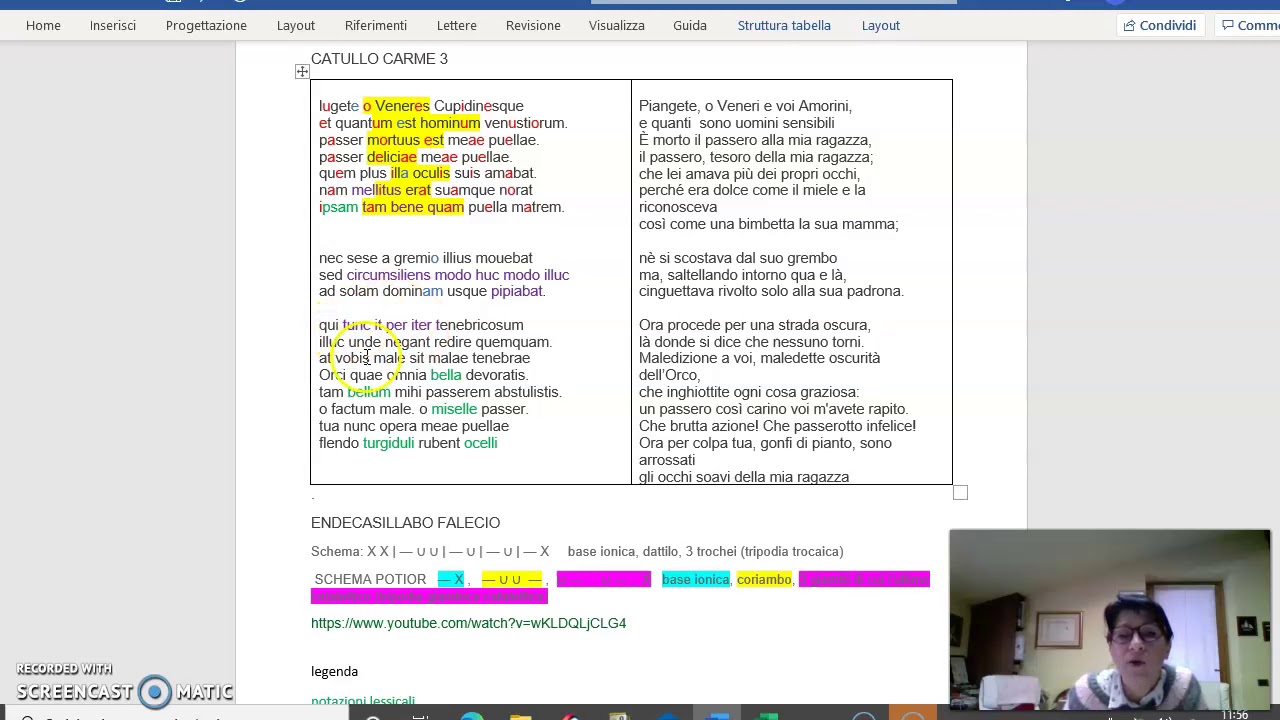1280x720 pixels.
Task: Open Microsoft Edge from the taskbar
Action: [472, 716]
